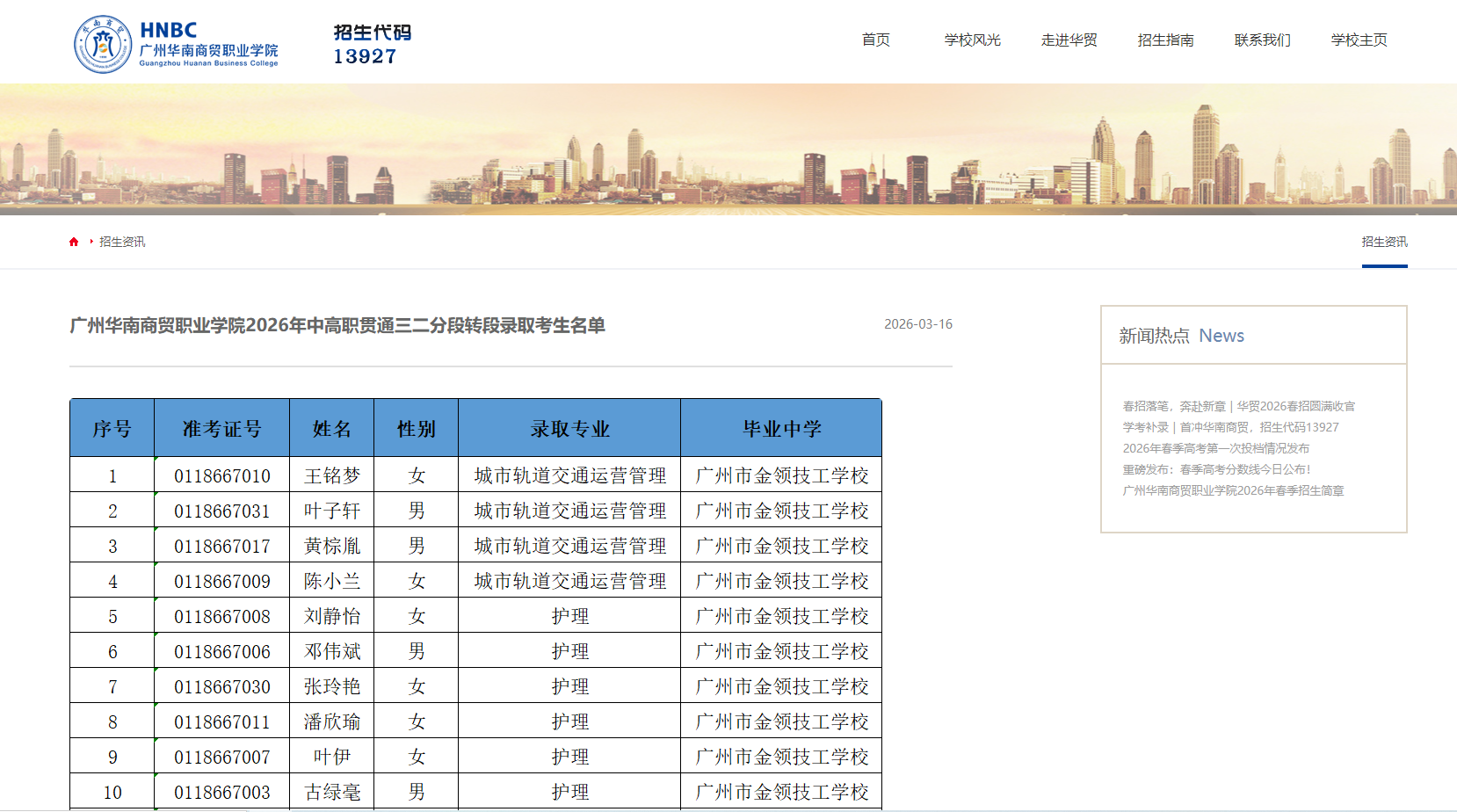Go to 学校主页 from the top navigation

pos(1357,40)
